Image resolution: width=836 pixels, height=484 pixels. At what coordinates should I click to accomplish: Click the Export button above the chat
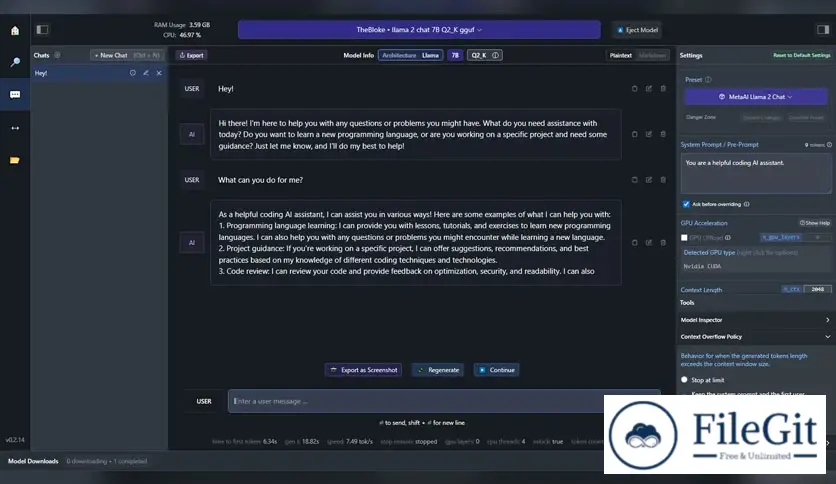click(x=191, y=55)
